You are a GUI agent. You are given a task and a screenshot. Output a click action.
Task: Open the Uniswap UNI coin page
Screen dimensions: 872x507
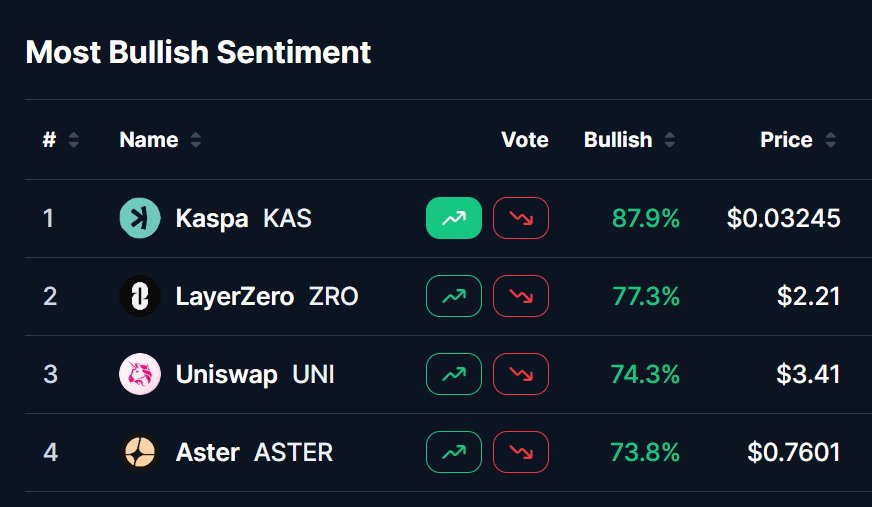[255, 374]
